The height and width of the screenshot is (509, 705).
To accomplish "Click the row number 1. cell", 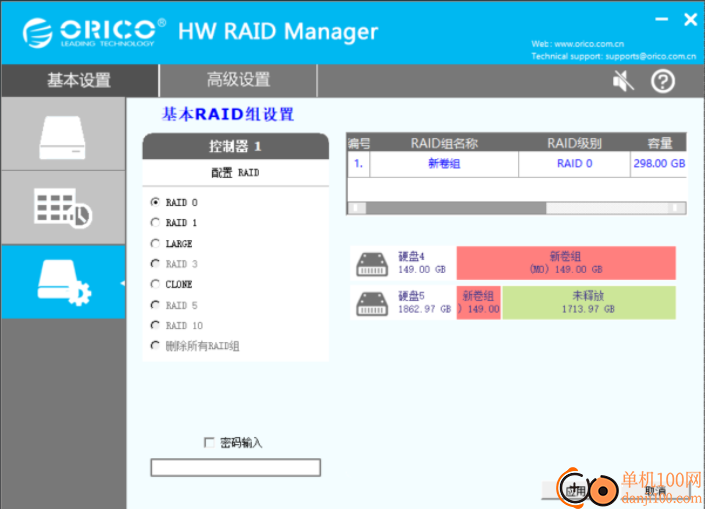I will point(359,164).
